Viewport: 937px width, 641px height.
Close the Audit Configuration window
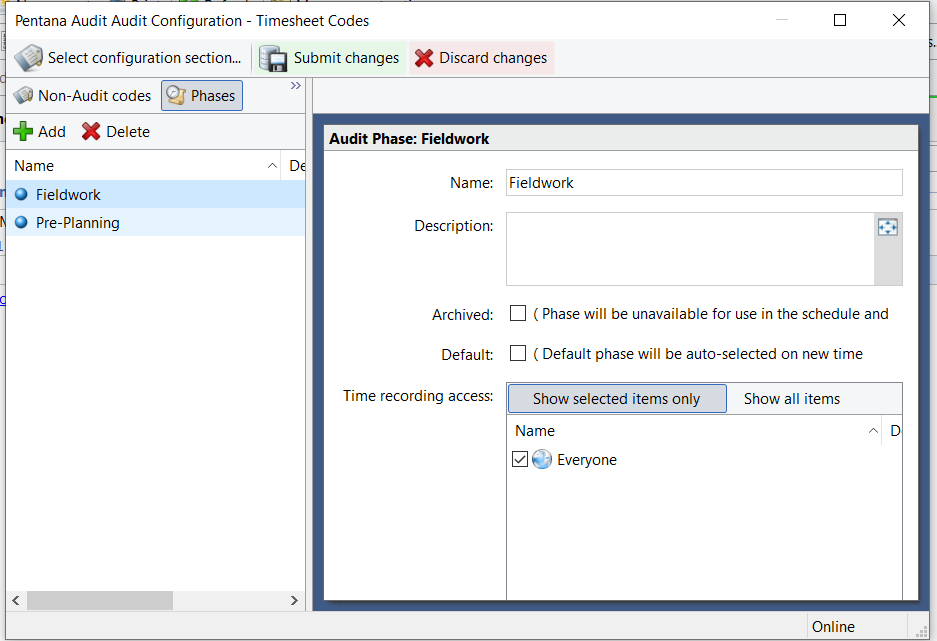[x=898, y=20]
